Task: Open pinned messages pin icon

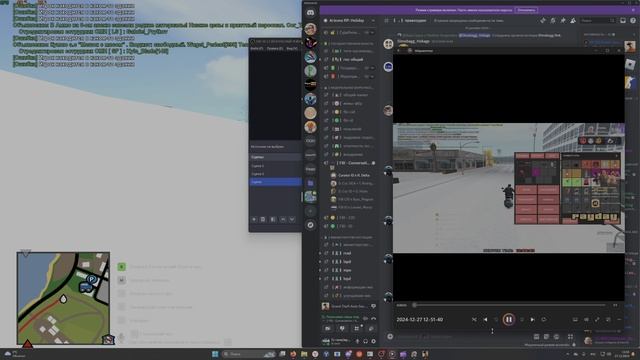Action: [x=563, y=20]
